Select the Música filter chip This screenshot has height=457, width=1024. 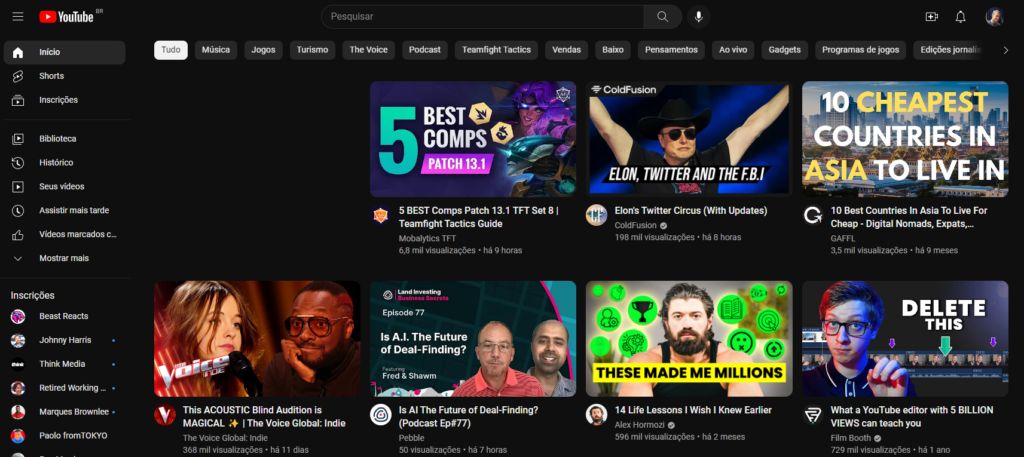216,50
